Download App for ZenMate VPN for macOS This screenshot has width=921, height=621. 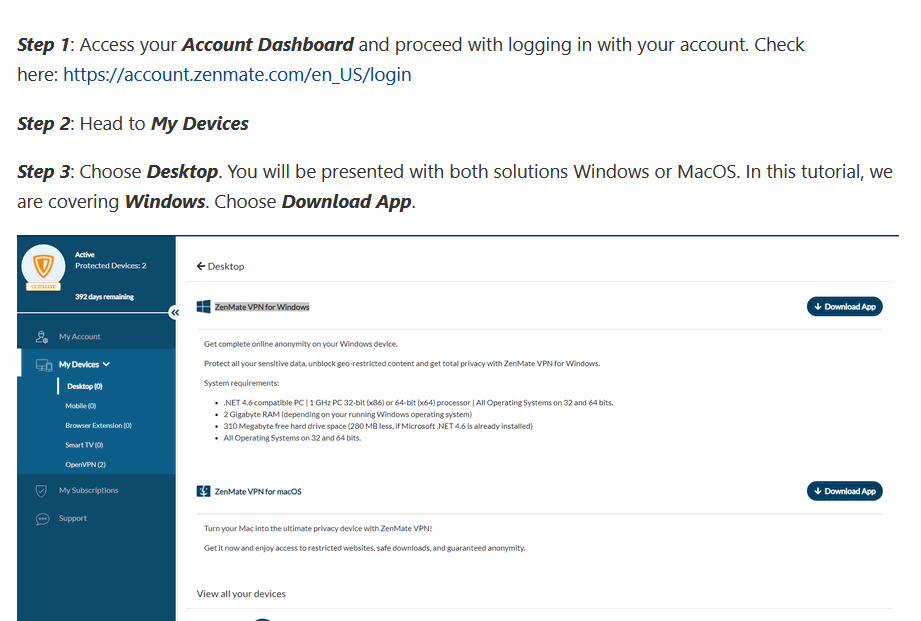844,491
